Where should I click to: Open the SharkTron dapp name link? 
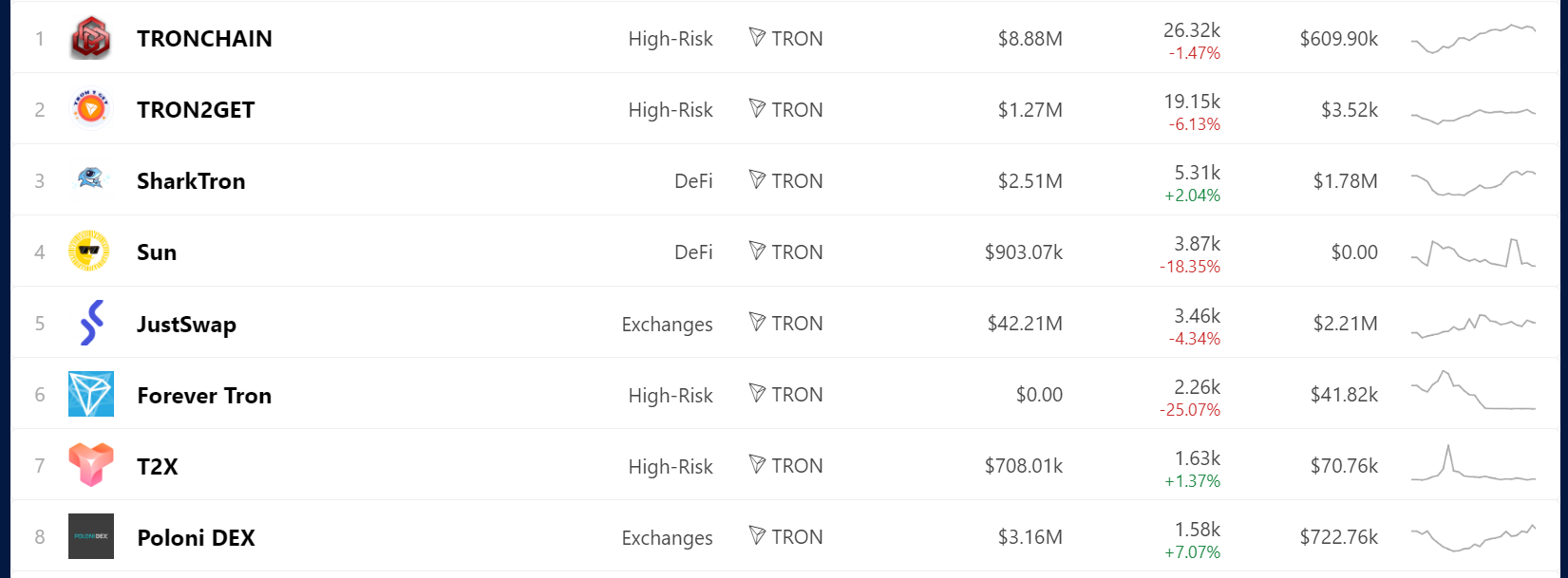click(x=191, y=181)
